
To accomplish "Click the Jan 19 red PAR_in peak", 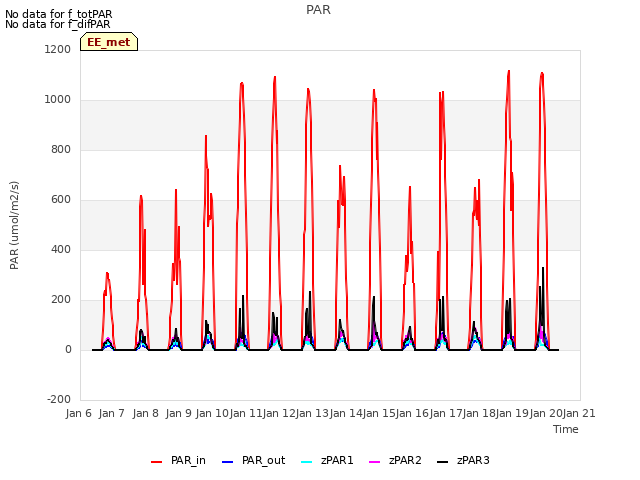I will point(509,72).
